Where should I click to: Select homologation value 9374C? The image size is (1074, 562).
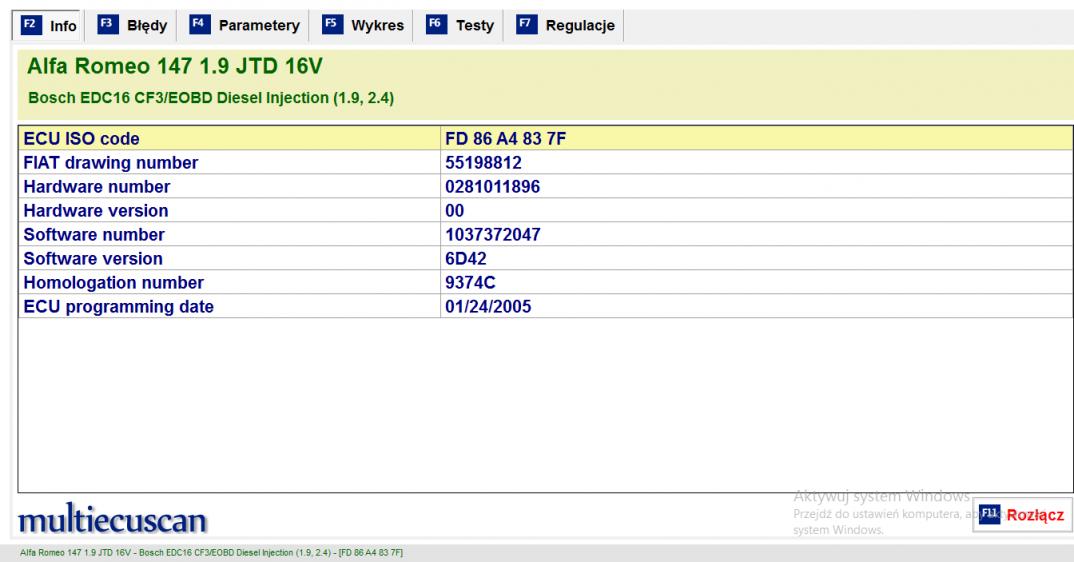point(470,282)
